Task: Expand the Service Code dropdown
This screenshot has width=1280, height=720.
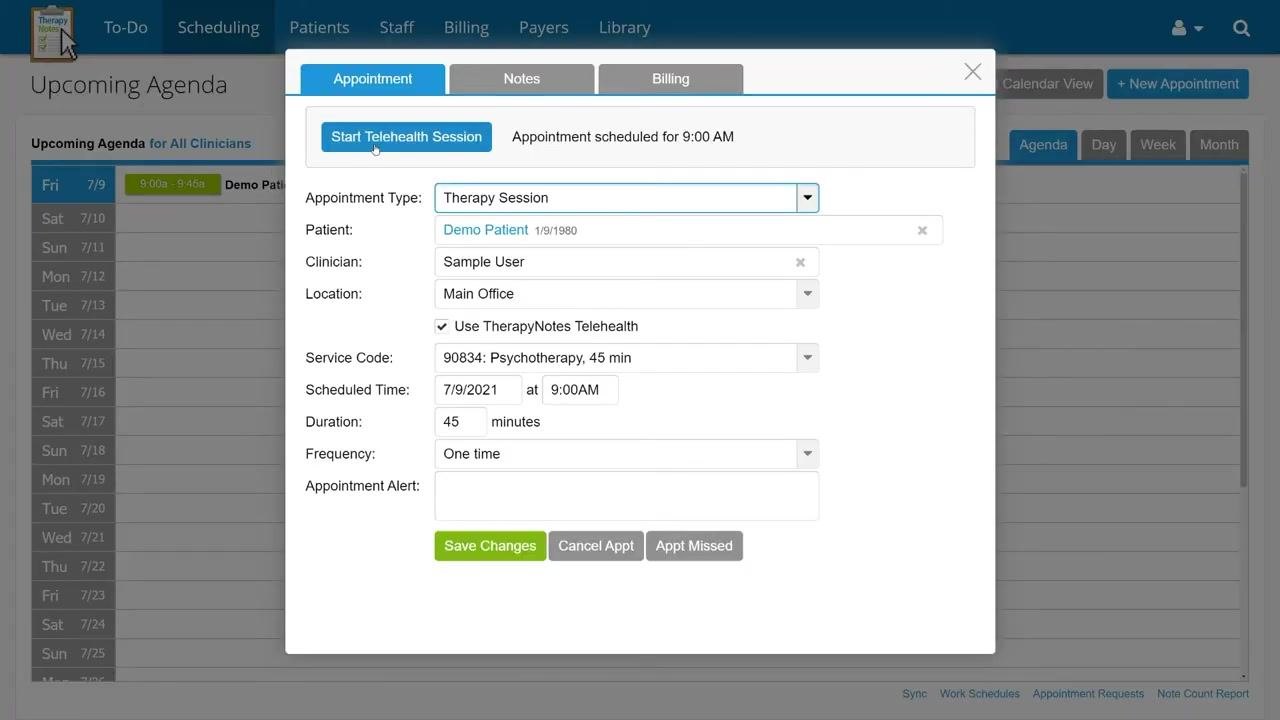Action: click(x=807, y=358)
